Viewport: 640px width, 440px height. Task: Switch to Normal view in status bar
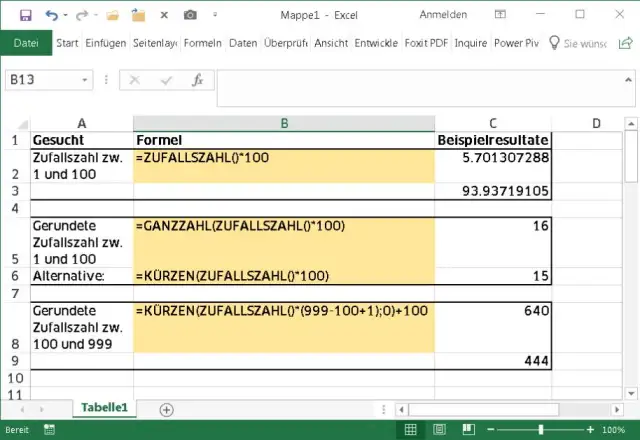coord(409,430)
